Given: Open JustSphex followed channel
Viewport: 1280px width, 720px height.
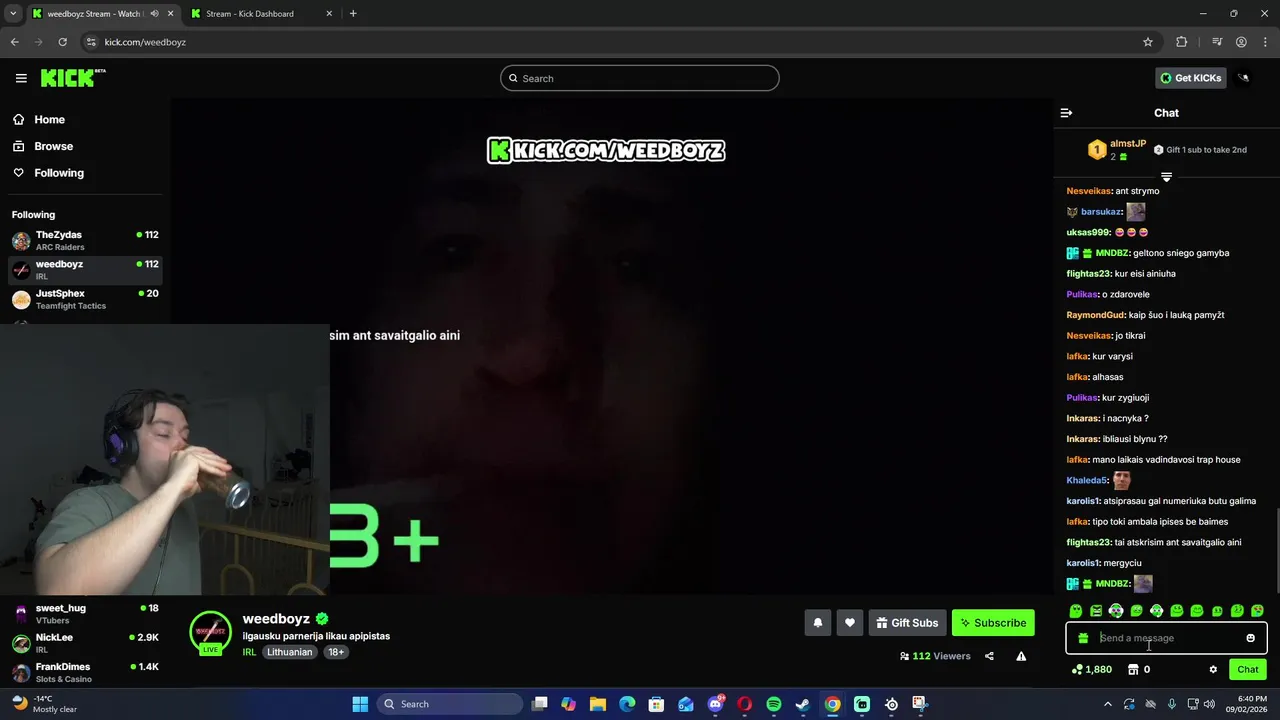Looking at the screenshot, I should [85, 299].
